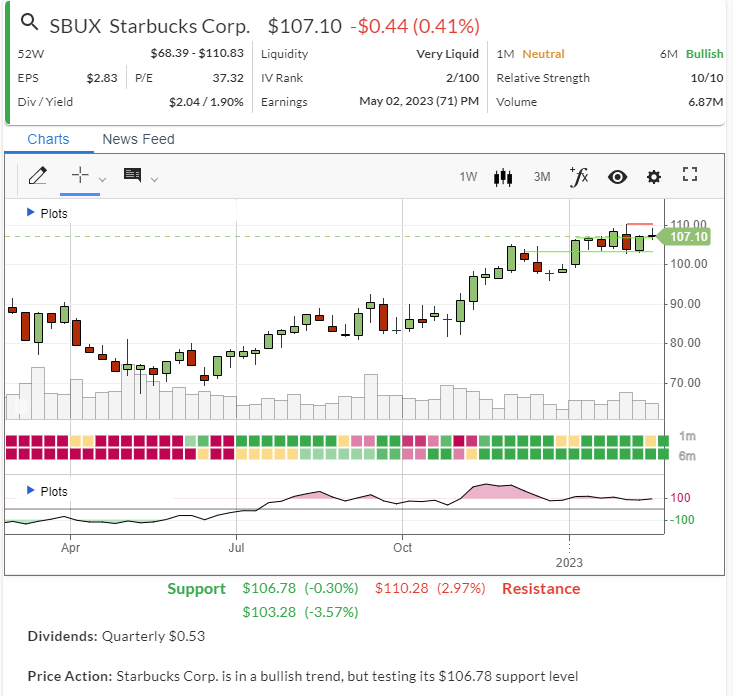Click the 1m trend color strip label
The width and height of the screenshot is (733, 696).
pos(687,436)
